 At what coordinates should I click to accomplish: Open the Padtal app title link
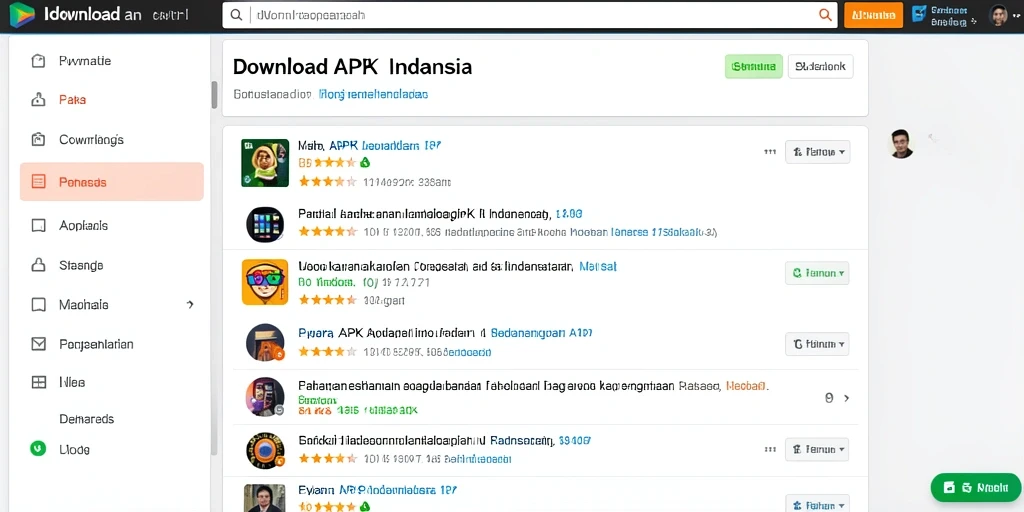(440, 214)
